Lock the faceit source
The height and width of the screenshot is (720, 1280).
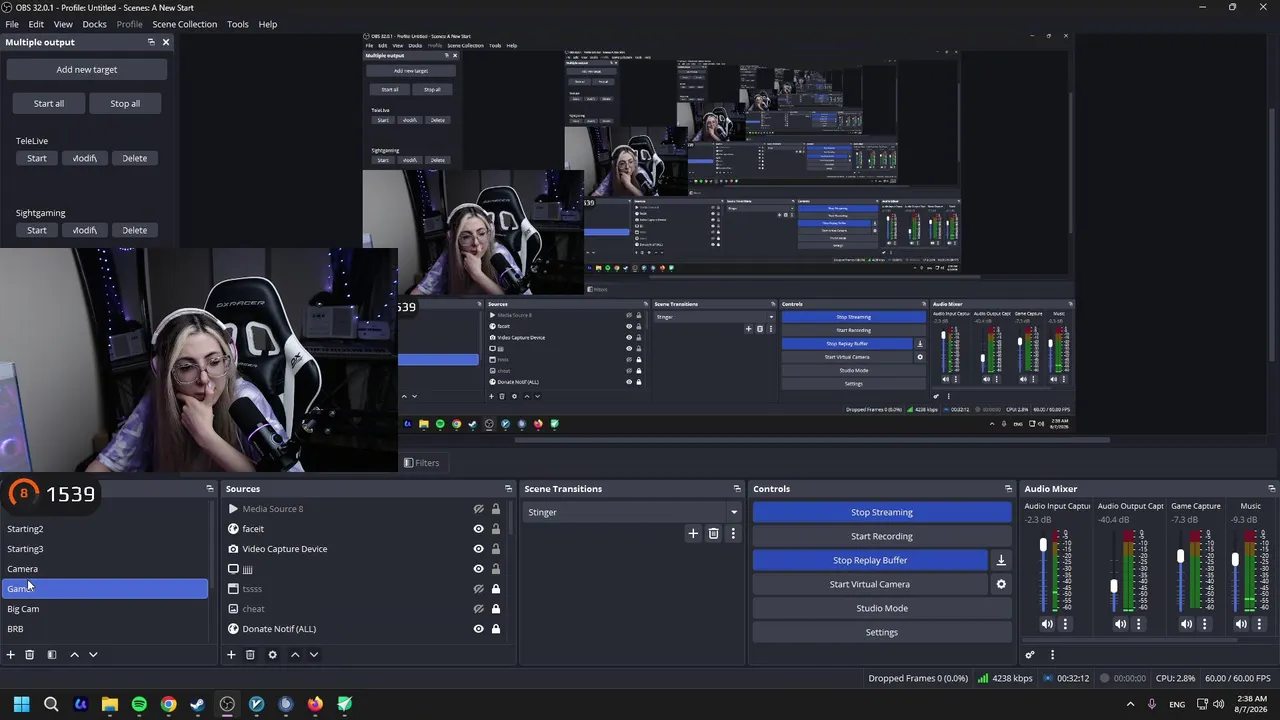[495, 529]
